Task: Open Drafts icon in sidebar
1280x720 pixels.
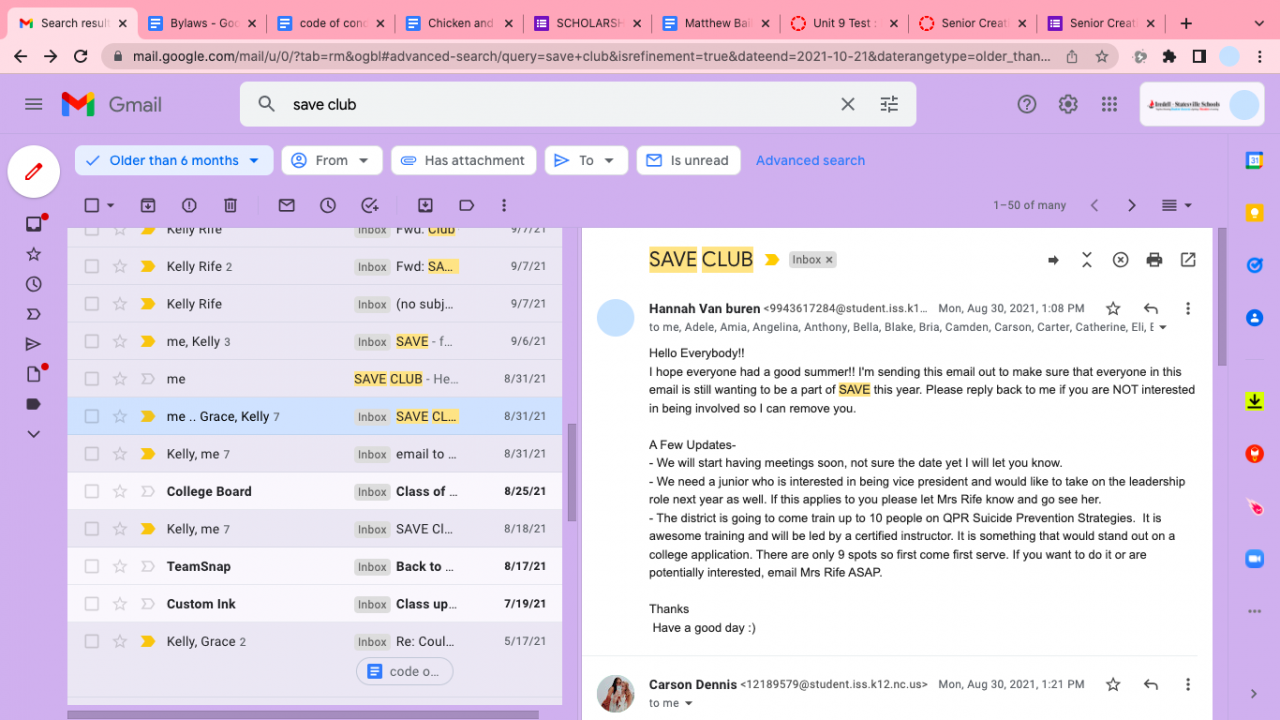Action: (x=34, y=374)
